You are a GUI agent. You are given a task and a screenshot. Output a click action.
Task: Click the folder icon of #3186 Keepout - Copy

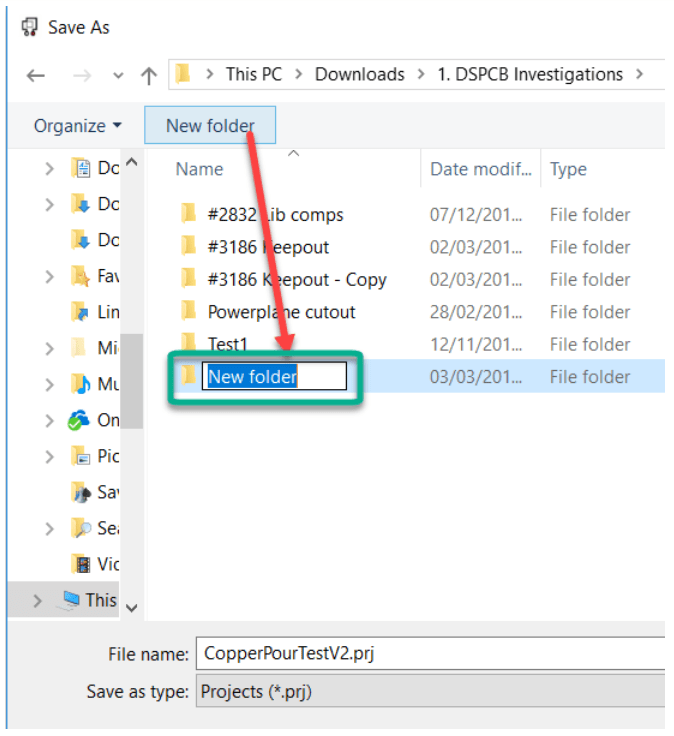[x=189, y=278]
